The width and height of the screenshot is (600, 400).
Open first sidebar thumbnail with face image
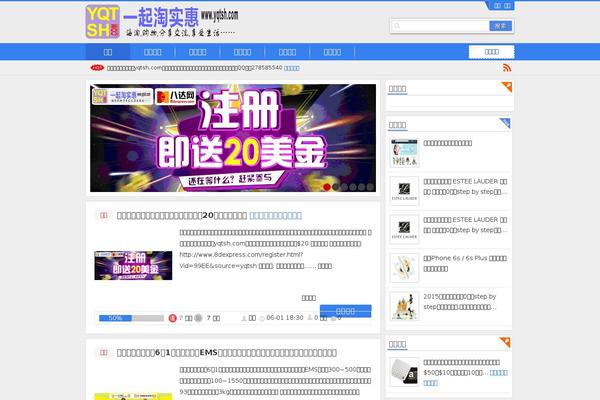[x=404, y=153]
